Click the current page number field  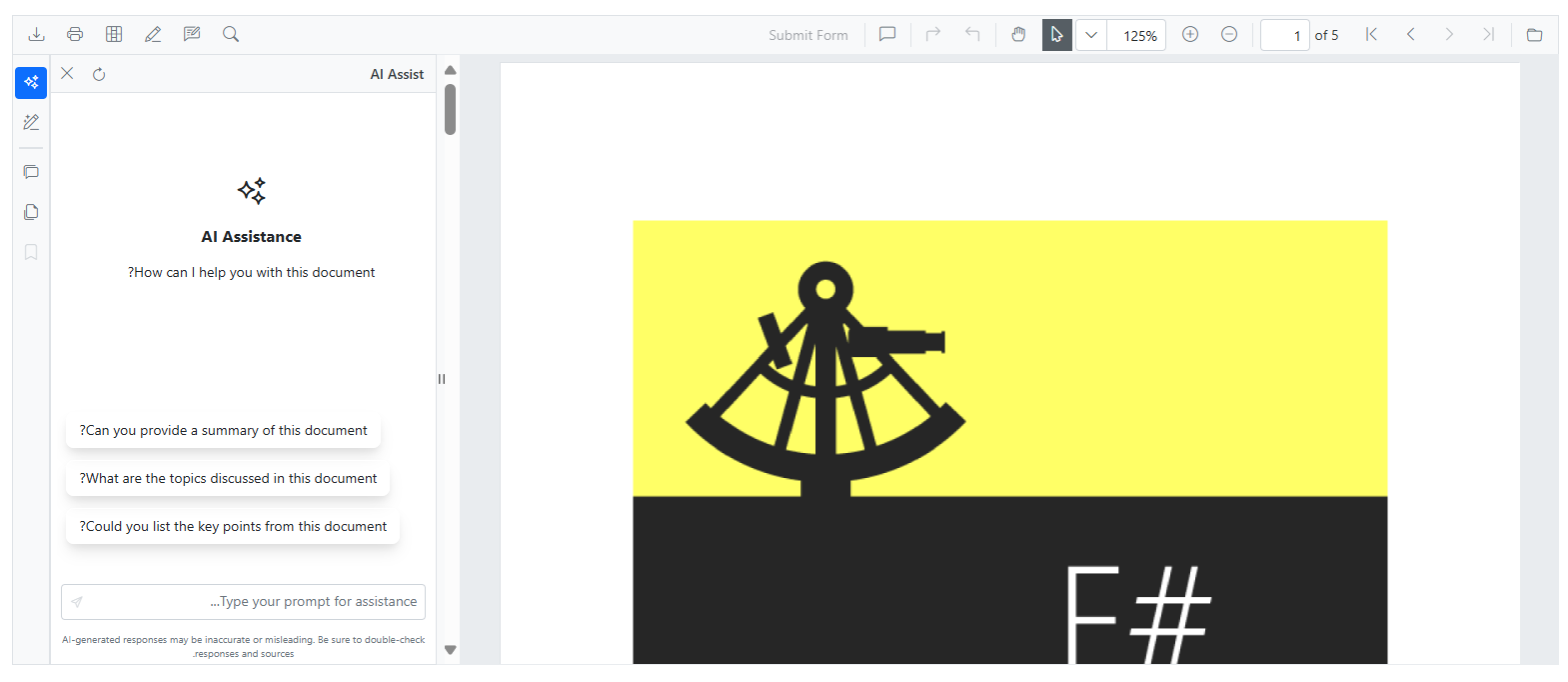(x=1284, y=35)
